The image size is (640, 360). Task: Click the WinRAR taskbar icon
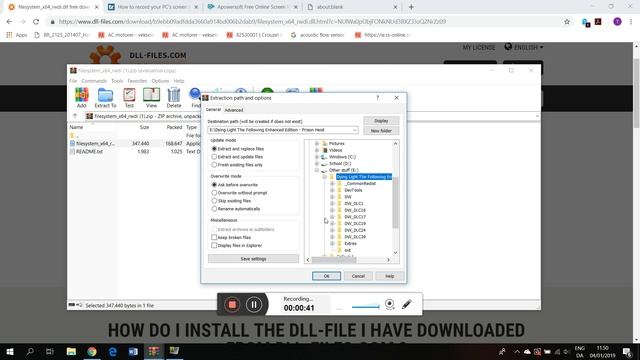pyautogui.click(x=153, y=351)
